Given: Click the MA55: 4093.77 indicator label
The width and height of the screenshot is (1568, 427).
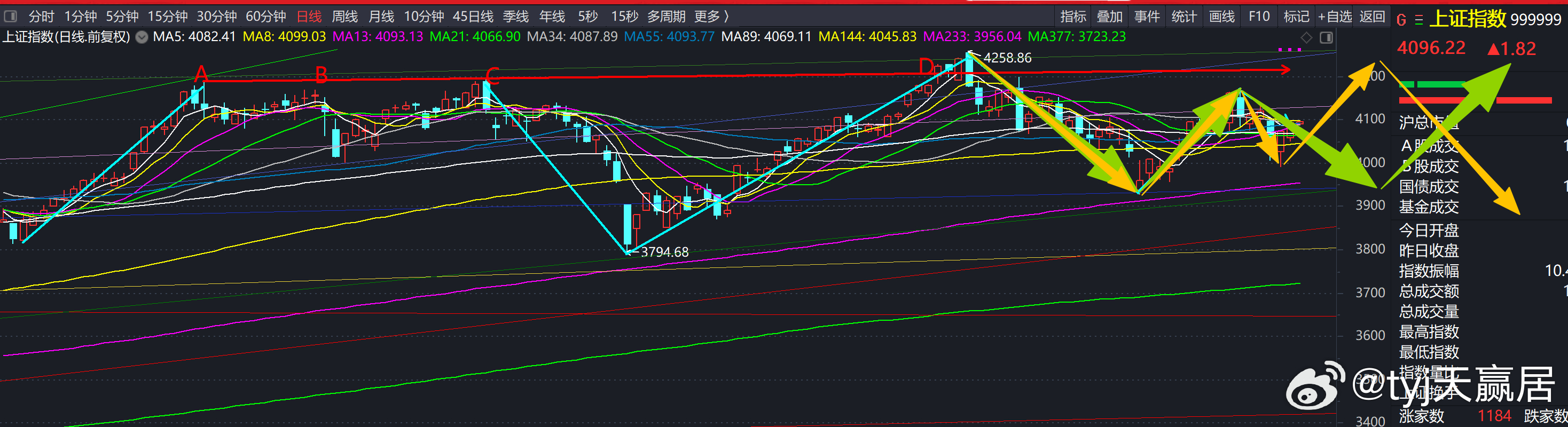Looking at the screenshot, I should tap(670, 36).
